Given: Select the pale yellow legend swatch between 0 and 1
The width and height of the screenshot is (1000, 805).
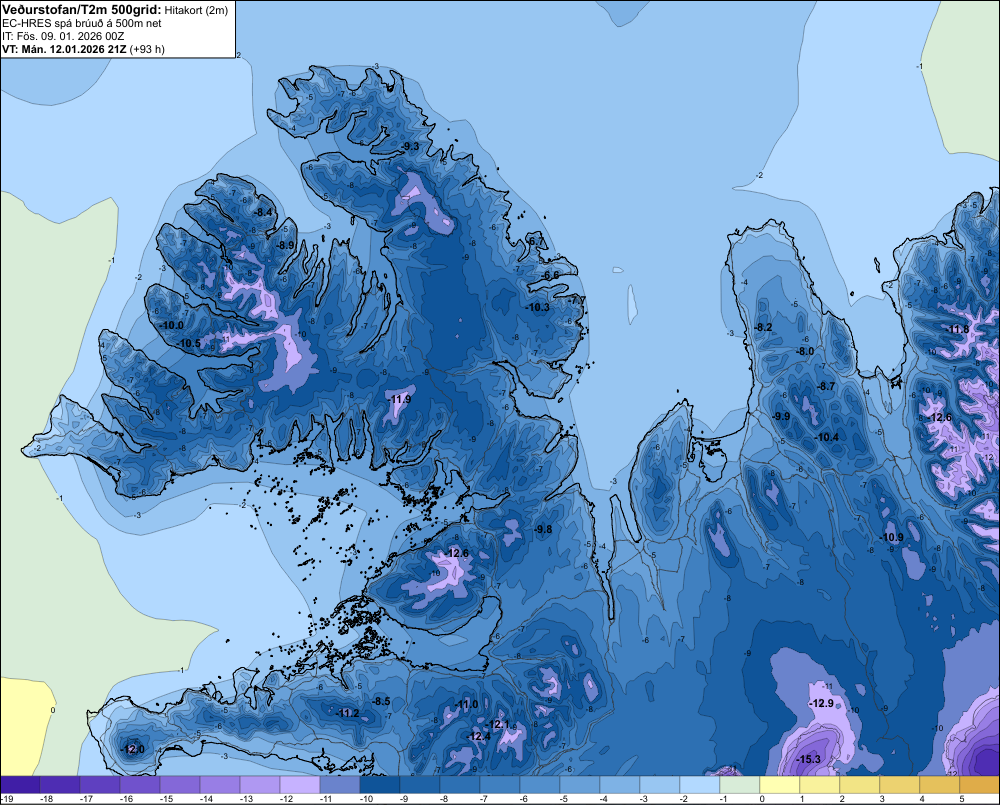Looking at the screenshot, I should pyautogui.click(x=779, y=785).
